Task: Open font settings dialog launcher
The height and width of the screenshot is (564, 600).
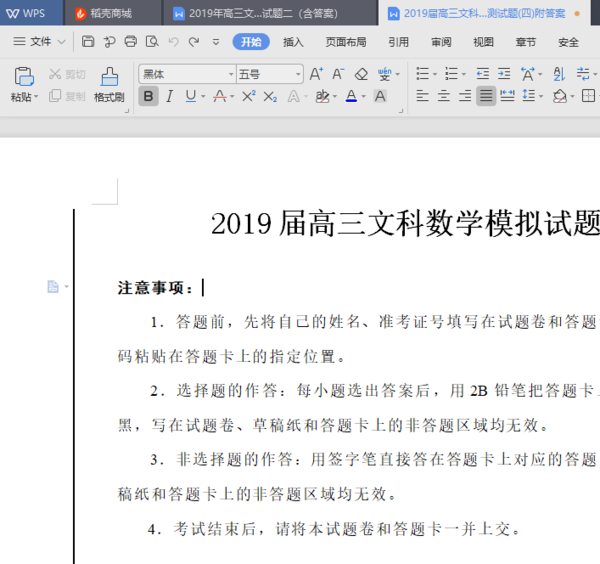Action: 401,111
